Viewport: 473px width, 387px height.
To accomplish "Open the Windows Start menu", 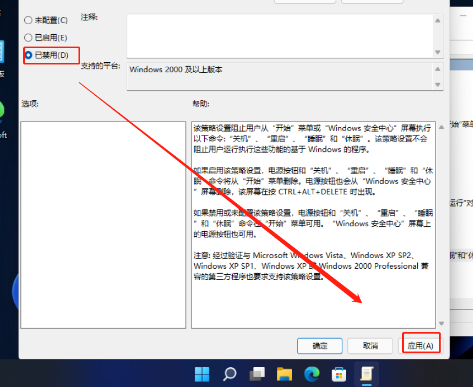I will (202, 374).
